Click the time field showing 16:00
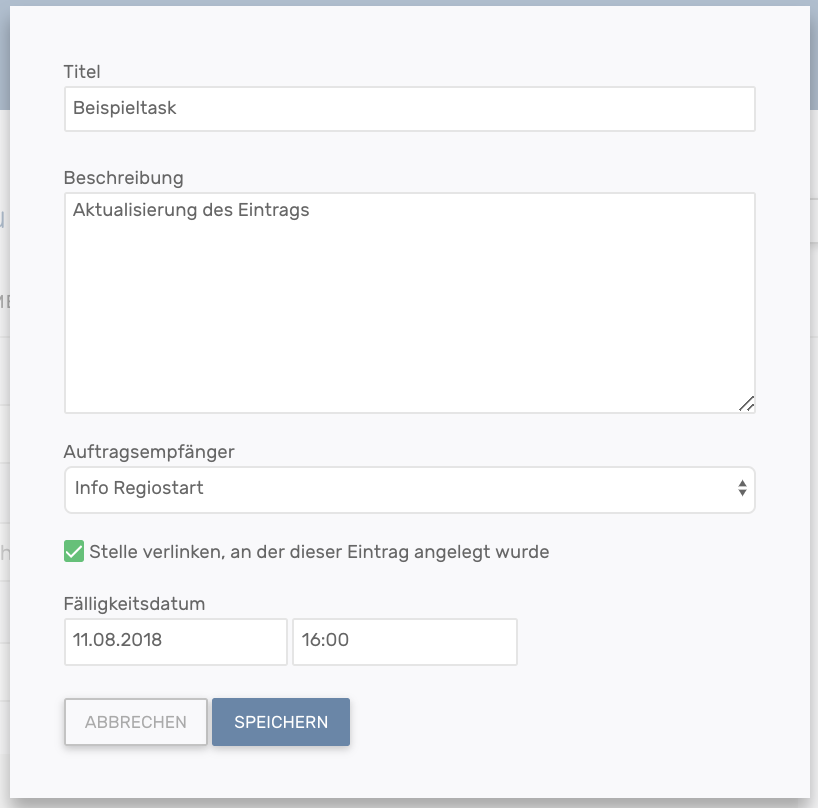The height and width of the screenshot is (808, 818). coord(404,641)
